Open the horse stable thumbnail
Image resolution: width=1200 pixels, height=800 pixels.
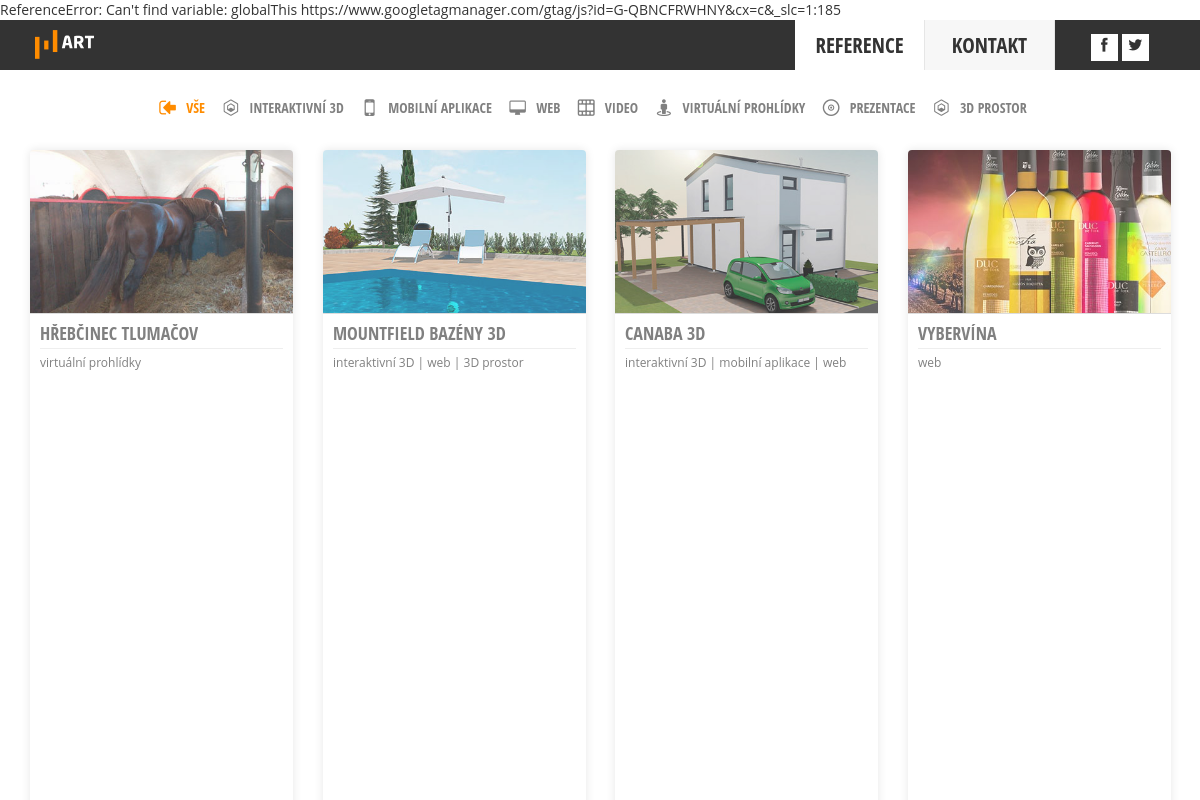click(x=161, y=231)
